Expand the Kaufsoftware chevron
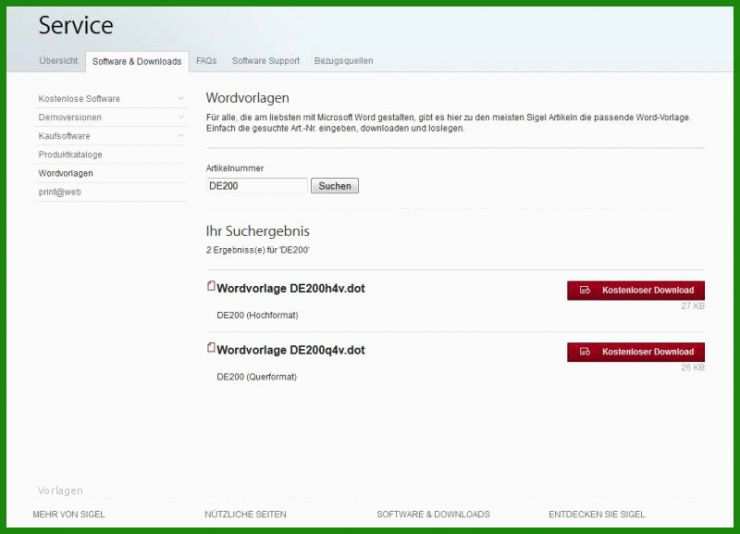This screenshot has height=534, width=740. tap(180, 136)
